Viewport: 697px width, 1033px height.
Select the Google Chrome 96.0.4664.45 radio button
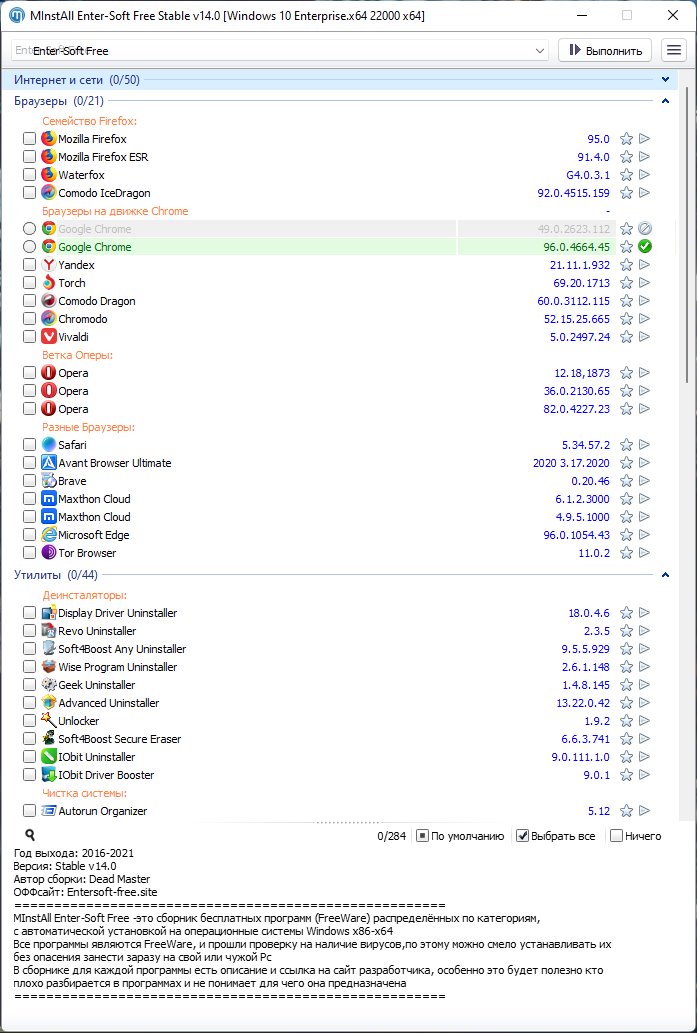pyautogui.click(x=29, y=247)
